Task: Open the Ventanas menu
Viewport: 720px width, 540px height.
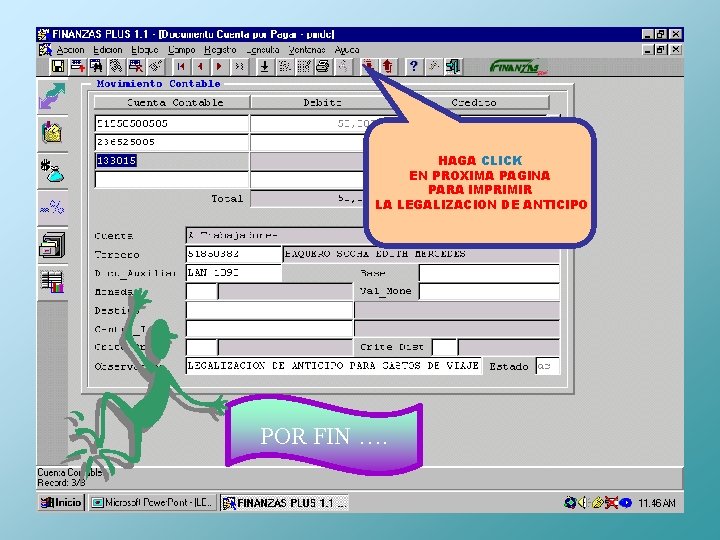Action: 307,50
